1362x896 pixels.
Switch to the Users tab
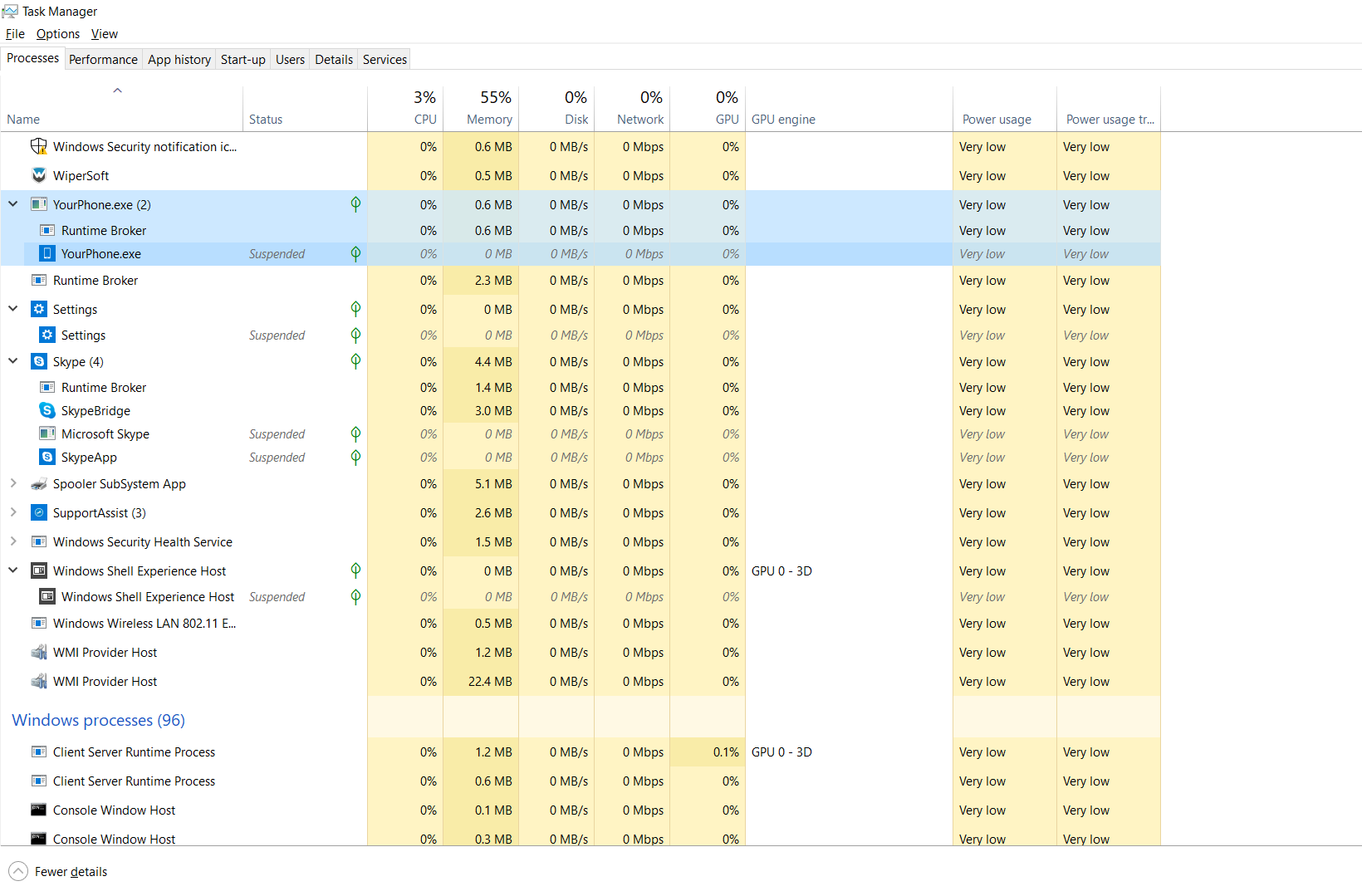pyautogui.click(x=291, y=60)
